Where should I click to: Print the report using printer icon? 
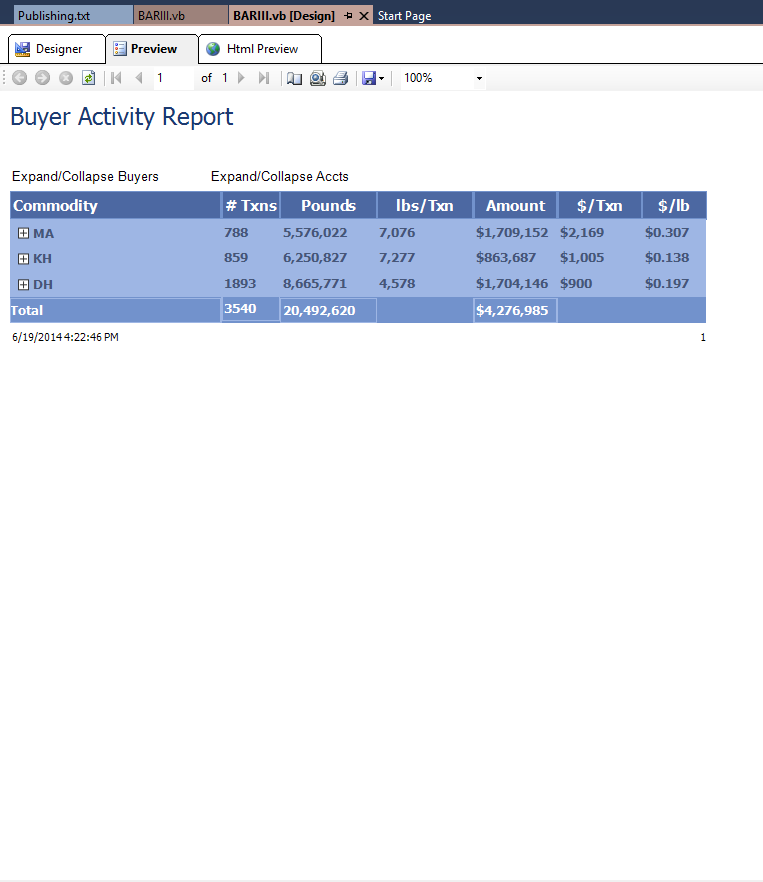point(341,78)
